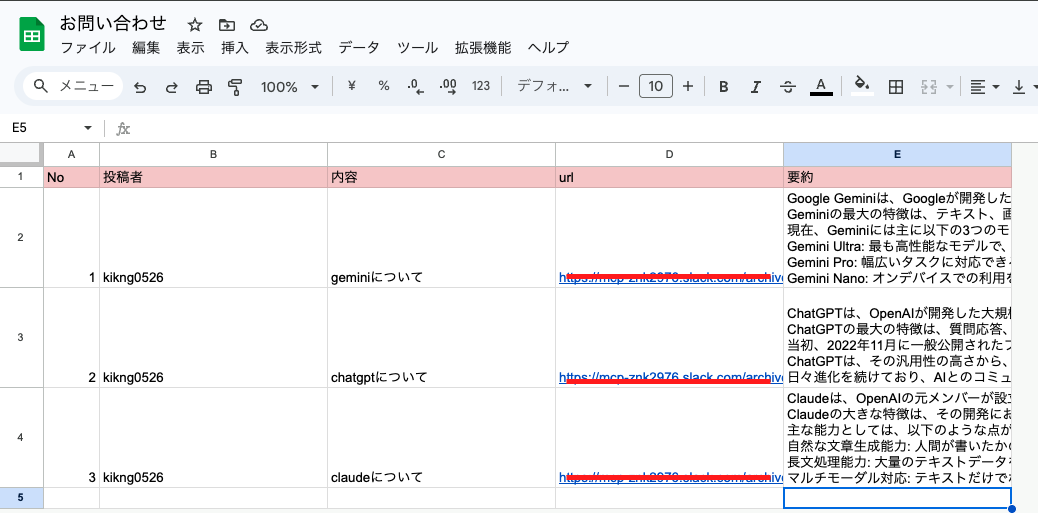This screenshot has width=1038, height=513.
Task: Click the print icon
Action: 204,87
